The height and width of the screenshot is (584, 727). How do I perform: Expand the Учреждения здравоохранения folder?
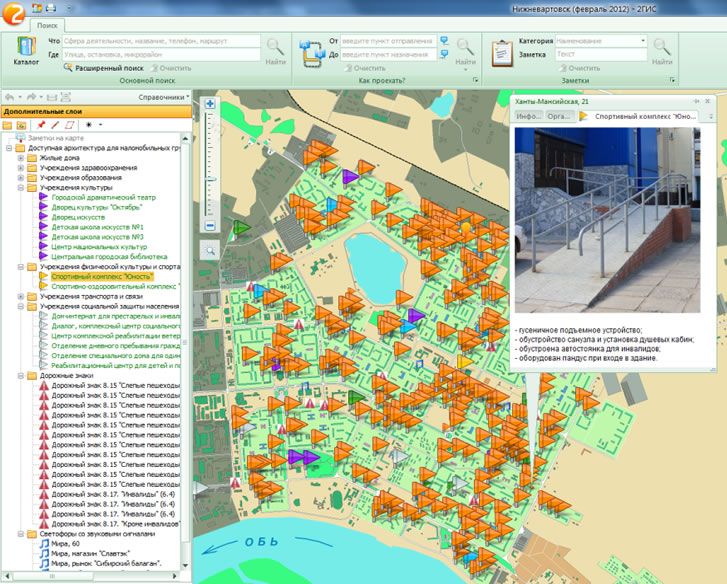(x=20, y=168)
